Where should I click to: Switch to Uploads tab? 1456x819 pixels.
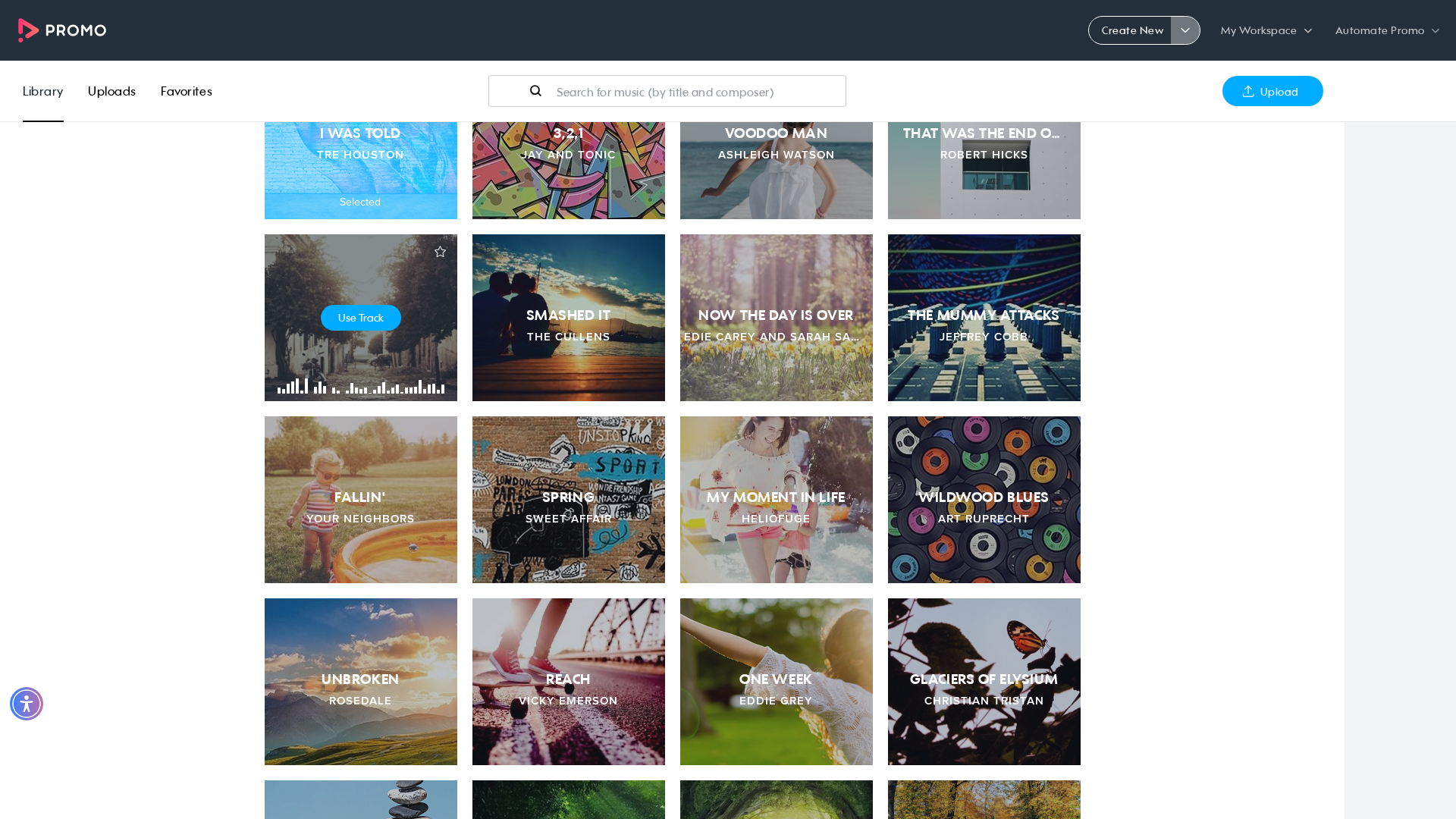(111, 91)
